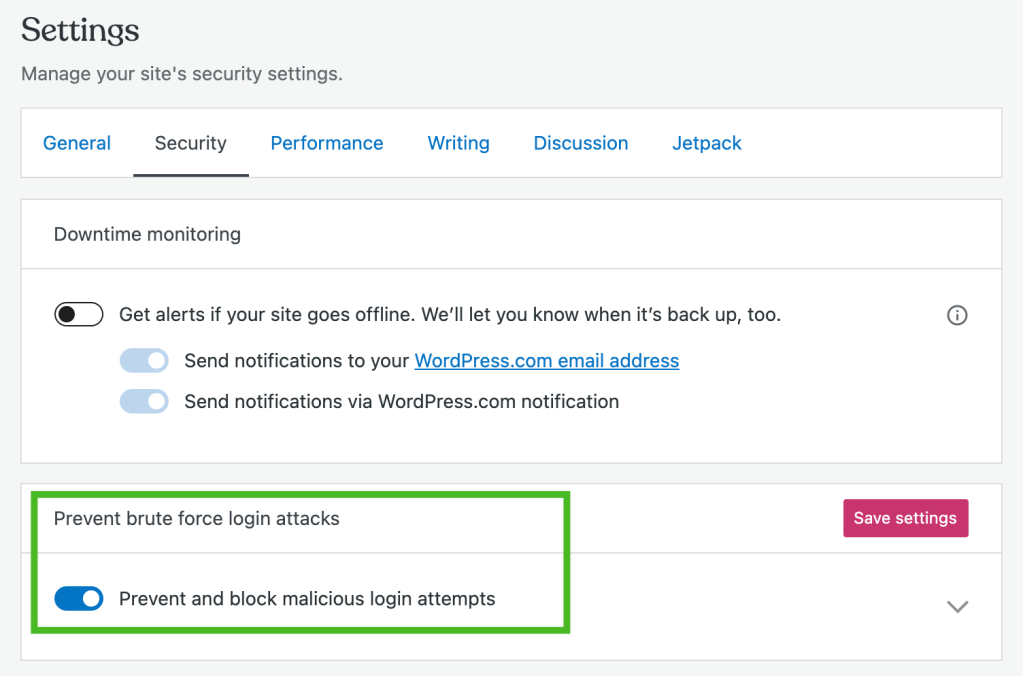
Task: Toggle email address notifications switch
Action: pos(144,361)
